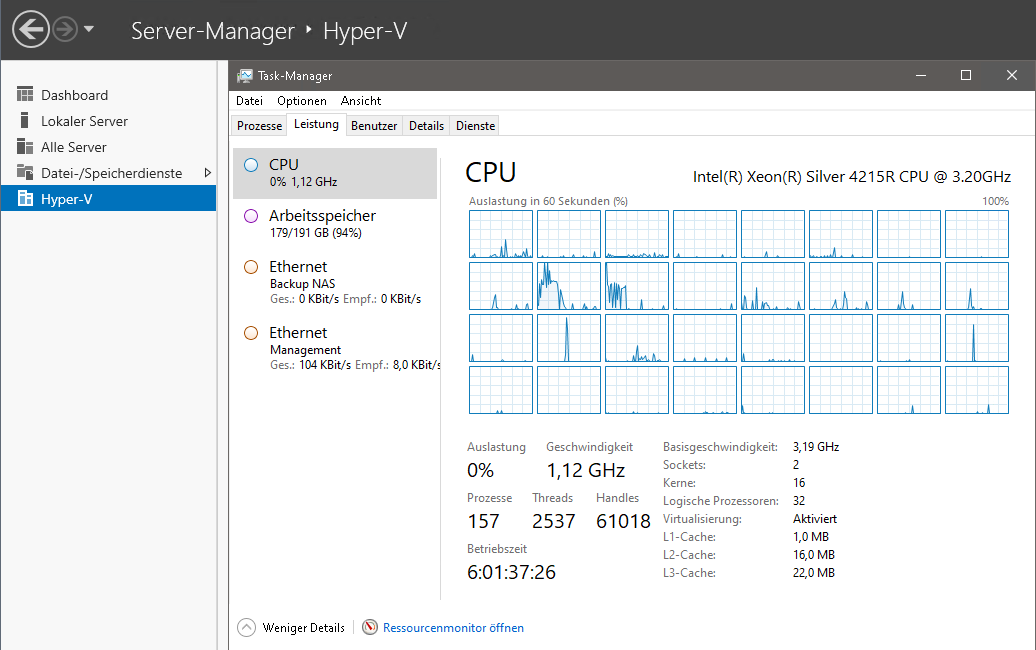Close the Task-Manager window
Screen dimensions: 1036x650
tap(1012, 75)
